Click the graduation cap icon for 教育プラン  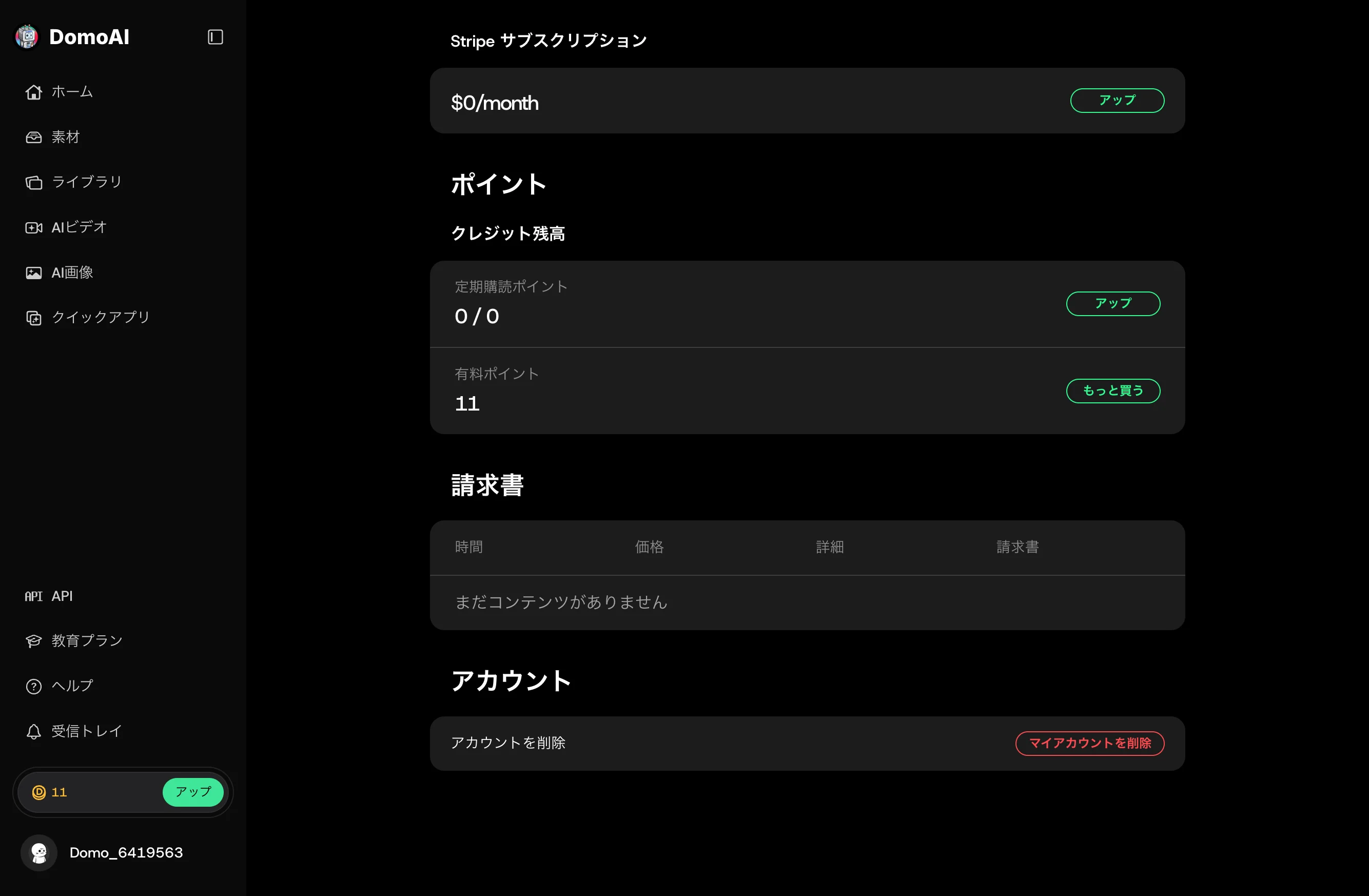pos(34,641)
